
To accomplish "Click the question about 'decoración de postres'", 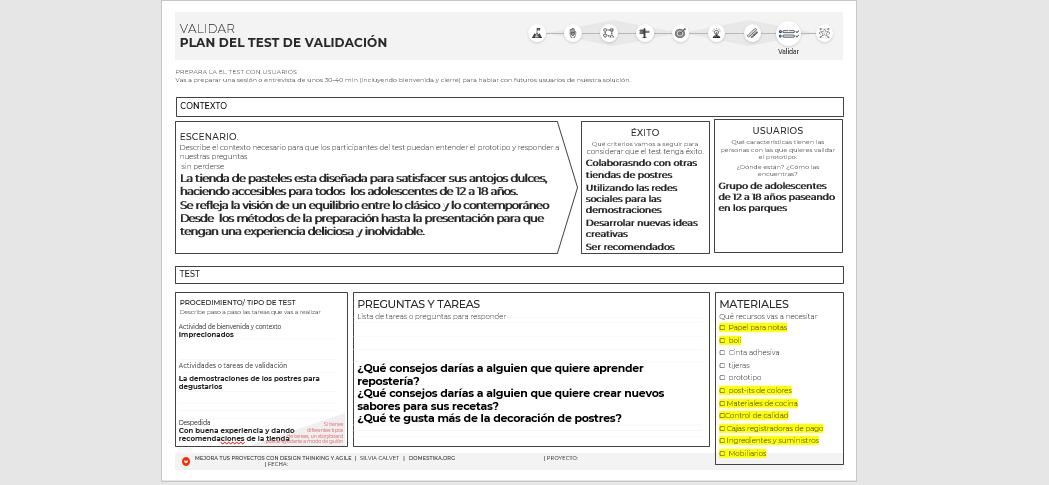I will click(x=489, y=419).
